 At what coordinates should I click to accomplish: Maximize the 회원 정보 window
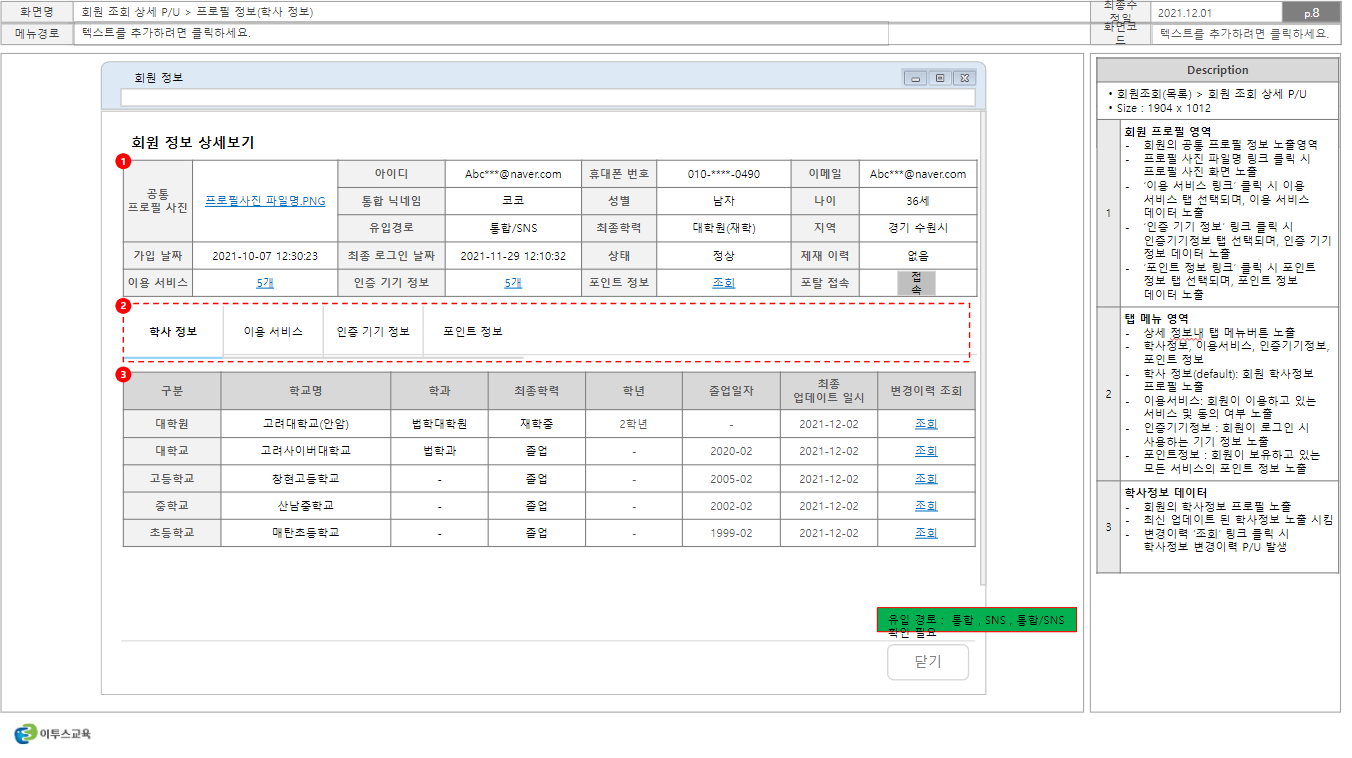coord(940,77)
